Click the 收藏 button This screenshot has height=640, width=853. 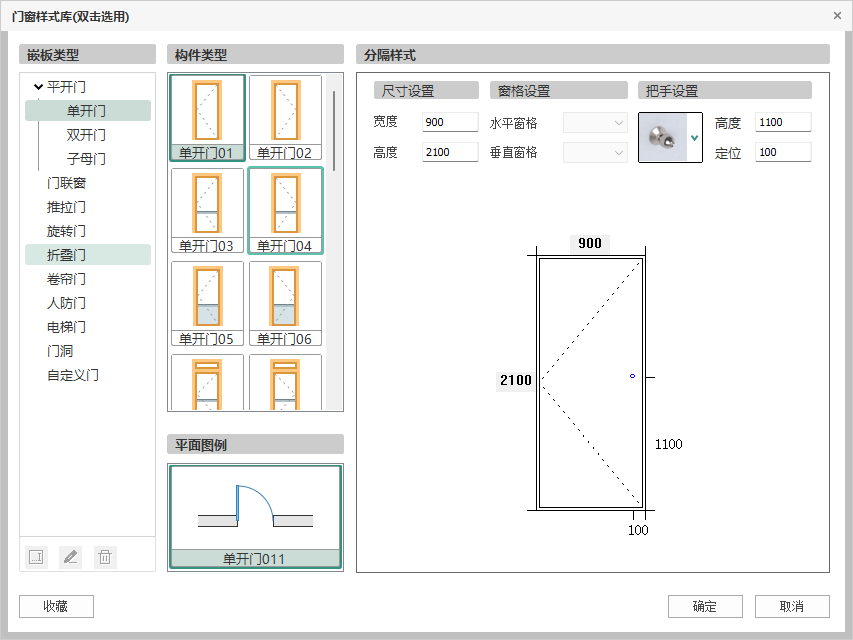[56, 606]
